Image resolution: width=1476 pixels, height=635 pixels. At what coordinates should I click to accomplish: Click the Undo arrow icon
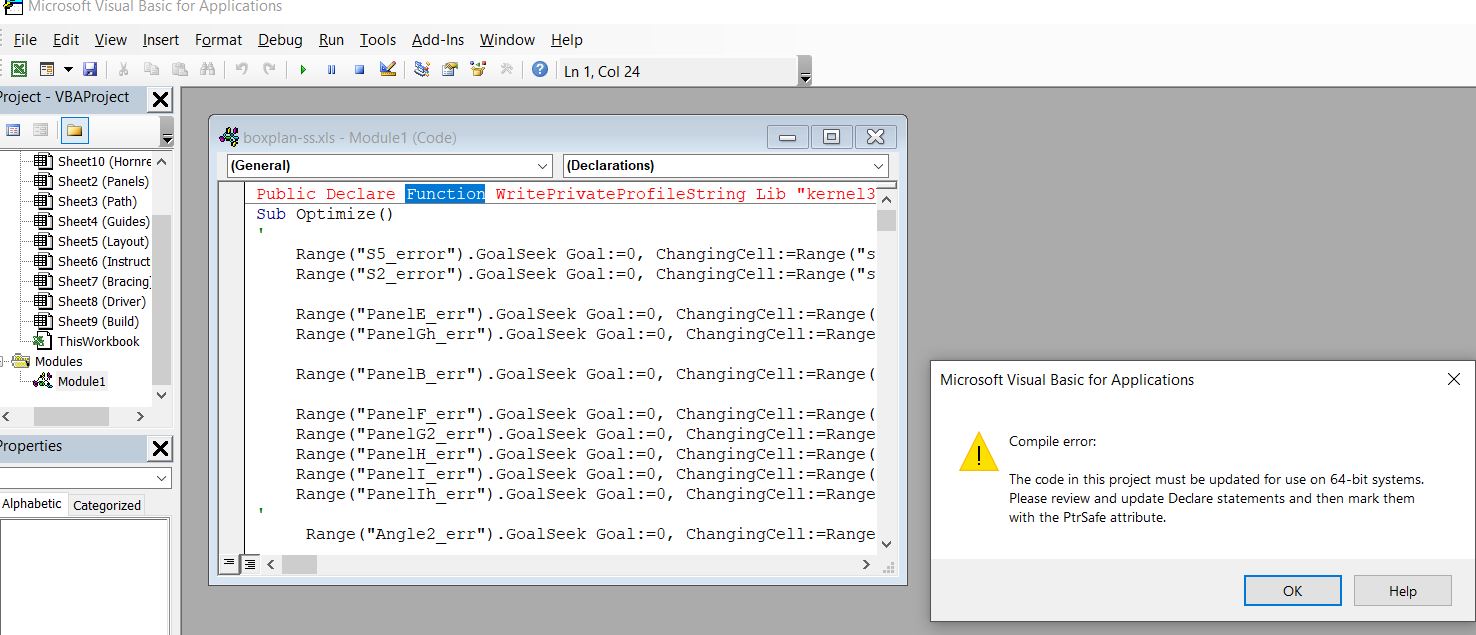[x=241, y=69]
